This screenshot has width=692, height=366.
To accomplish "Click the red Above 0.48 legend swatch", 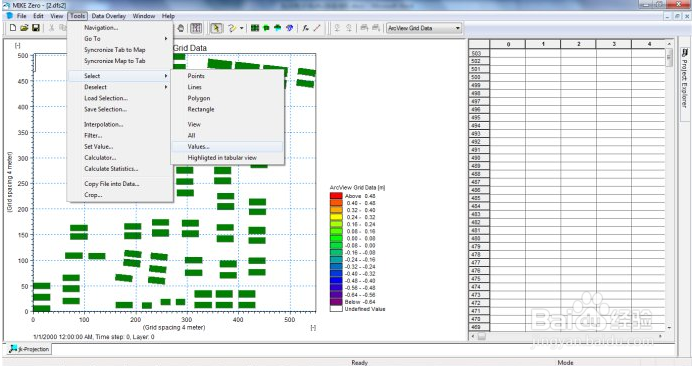I will (336, 196).
